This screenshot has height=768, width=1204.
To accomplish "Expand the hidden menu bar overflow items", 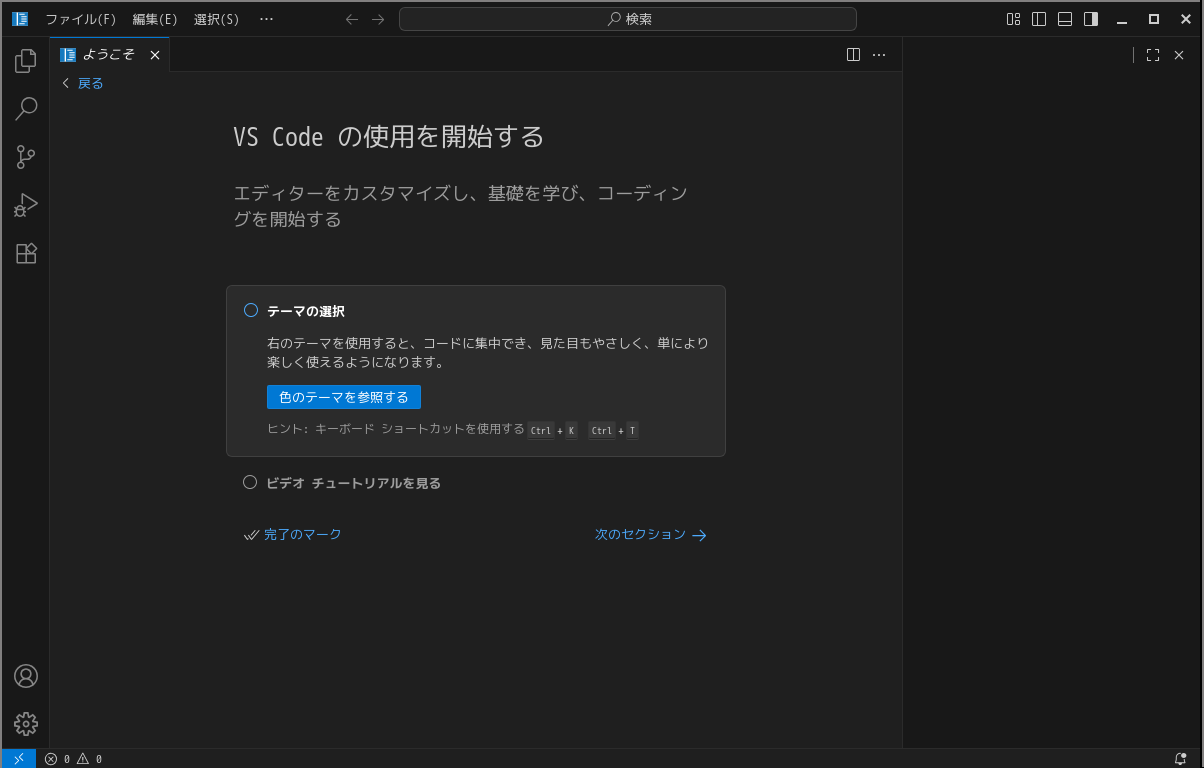I will coord(266,19).
